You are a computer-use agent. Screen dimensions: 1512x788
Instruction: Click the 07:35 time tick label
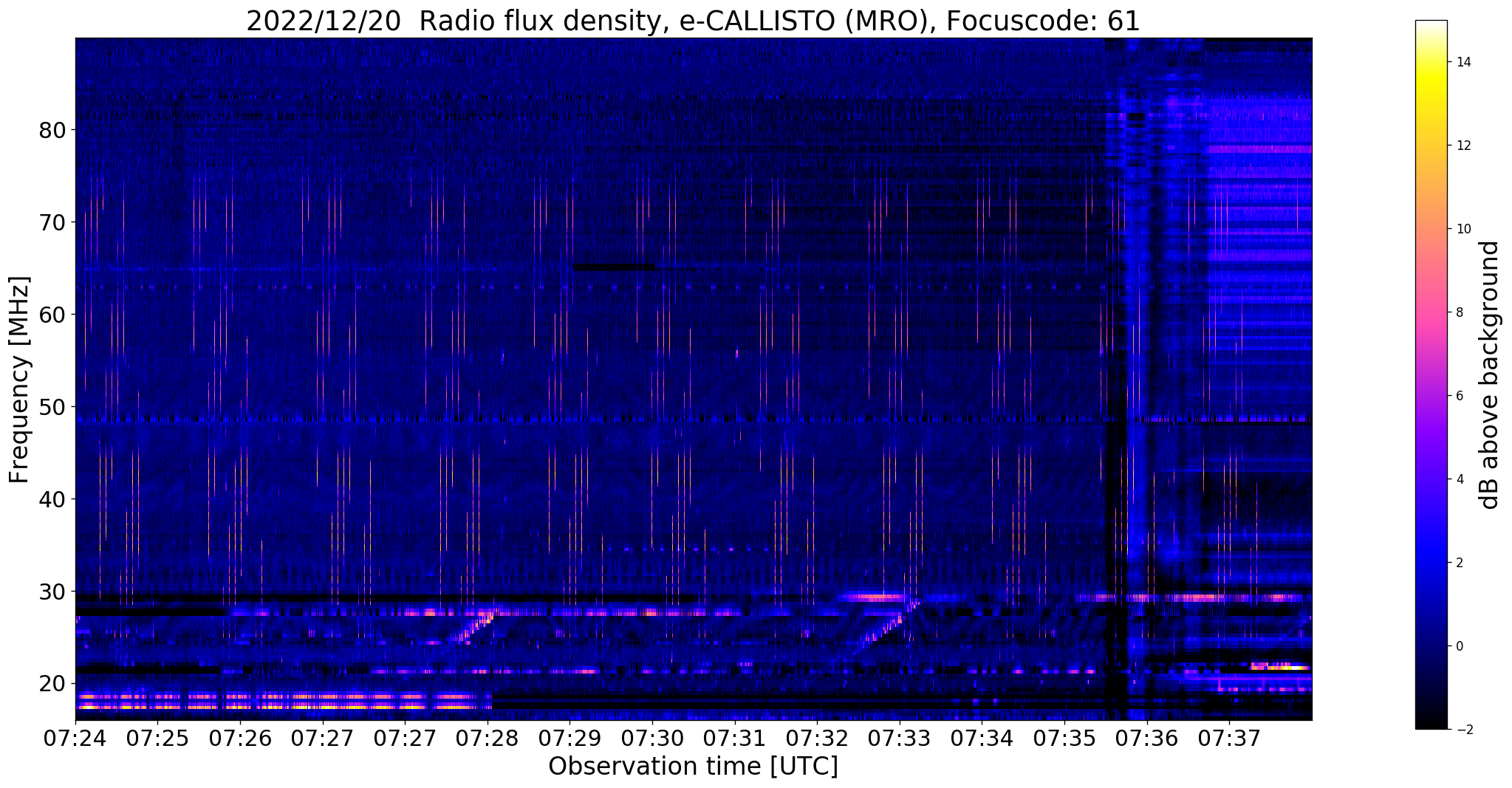[x=1064, y=738]
